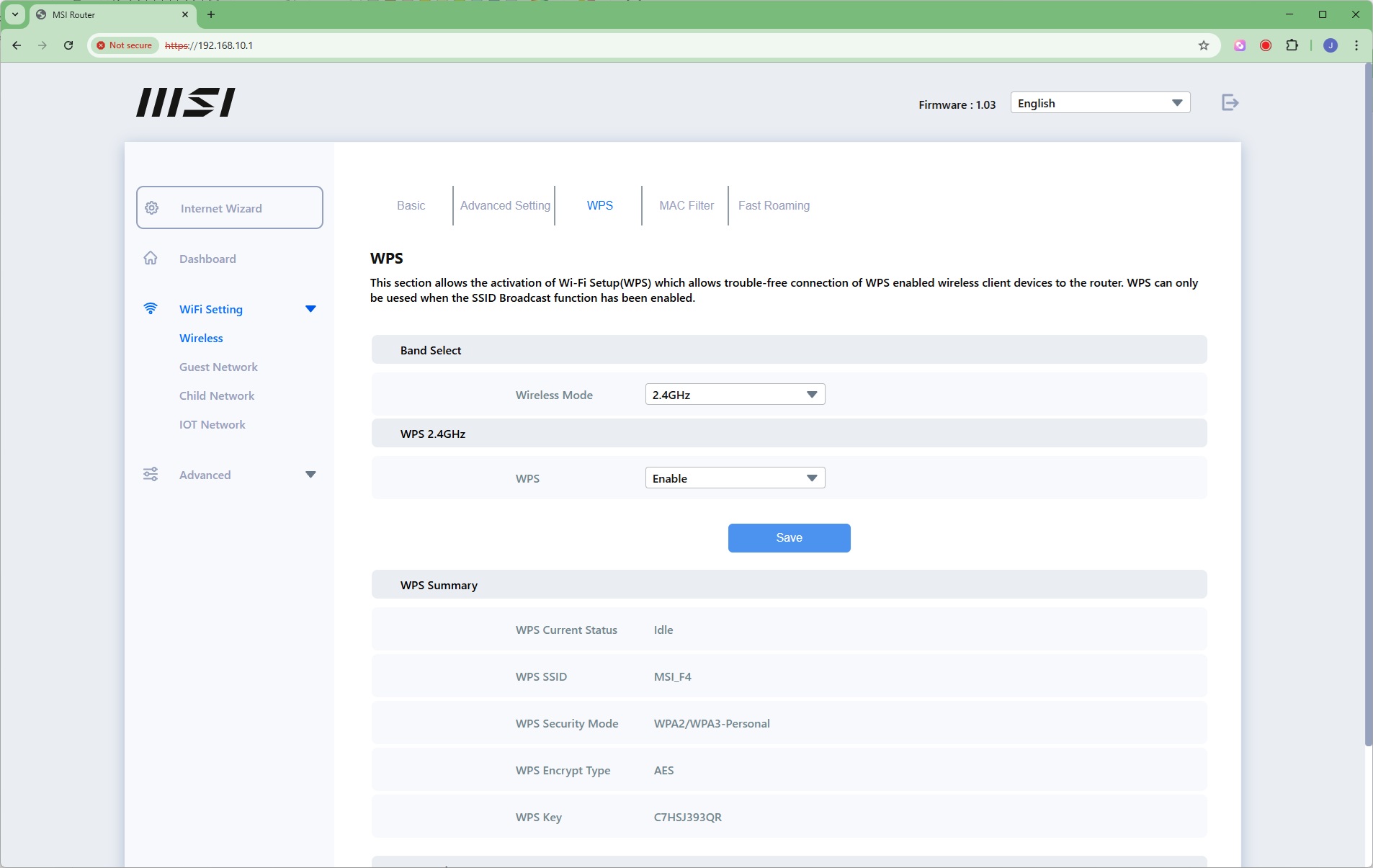Click the logout icon next to language selector
1373x868 pixels.
pos(1230,103)
